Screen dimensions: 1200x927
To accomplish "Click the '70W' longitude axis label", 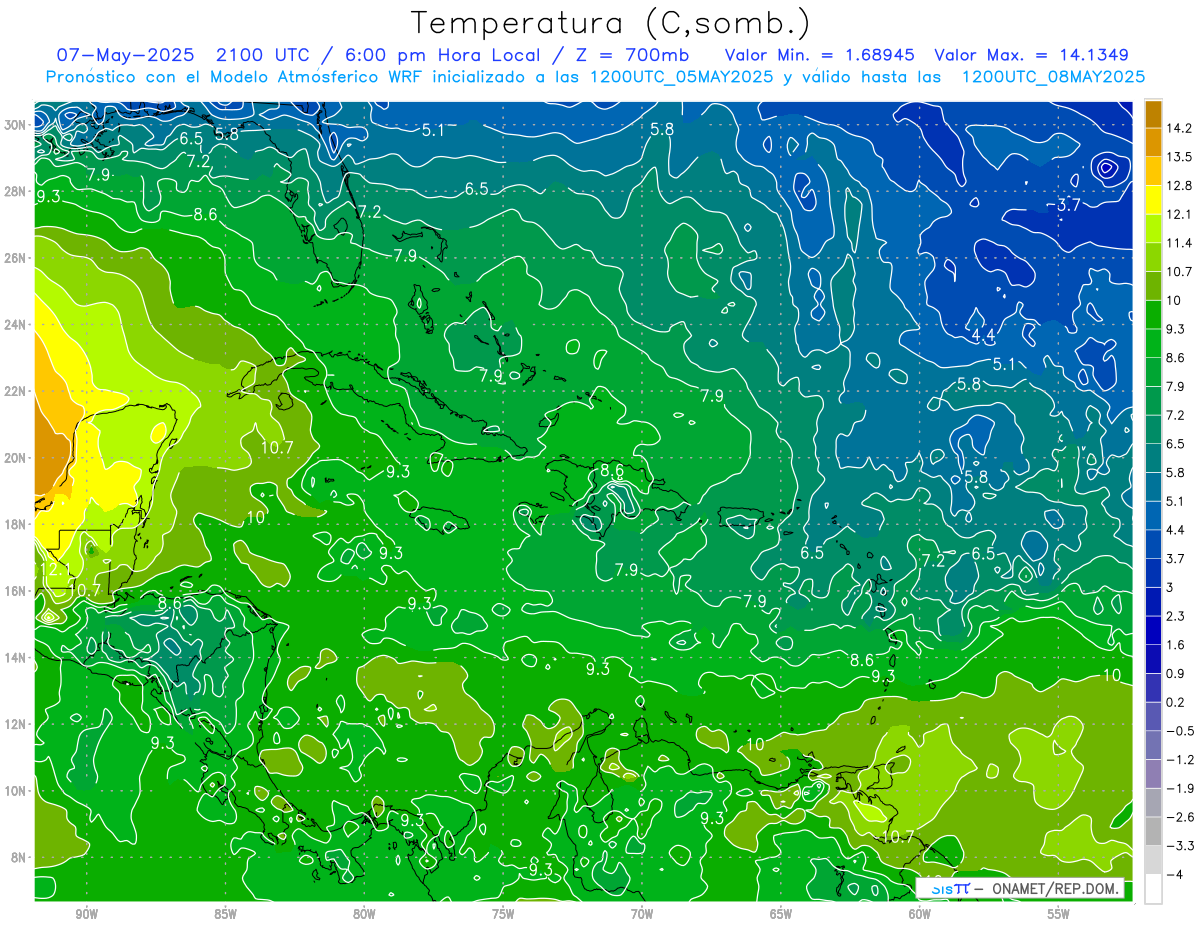I will [642, 914].
